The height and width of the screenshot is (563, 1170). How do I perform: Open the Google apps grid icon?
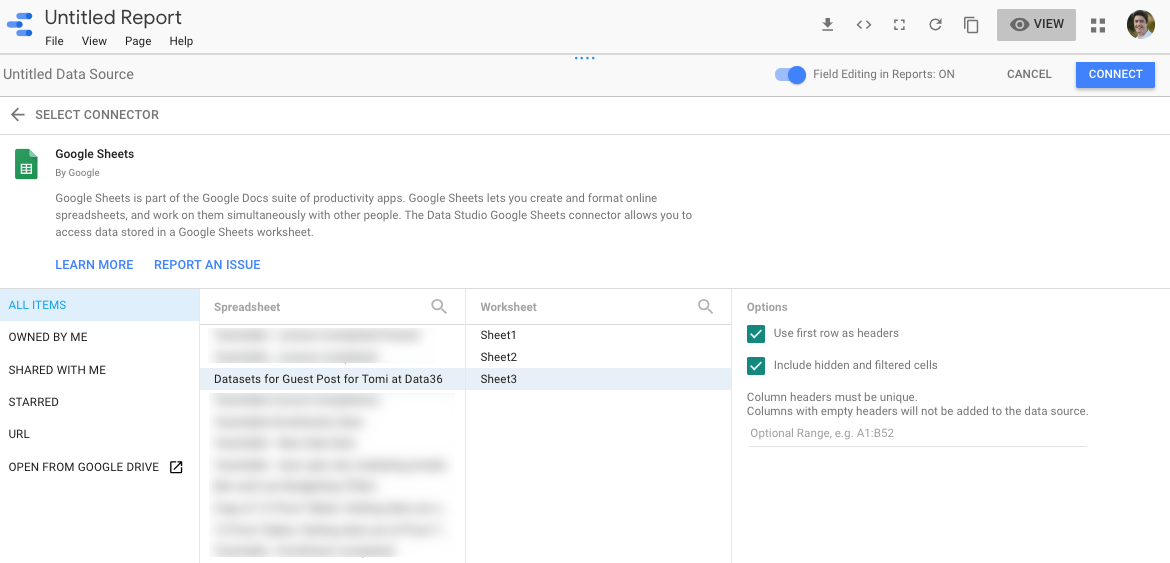(x=1098, y=25)
